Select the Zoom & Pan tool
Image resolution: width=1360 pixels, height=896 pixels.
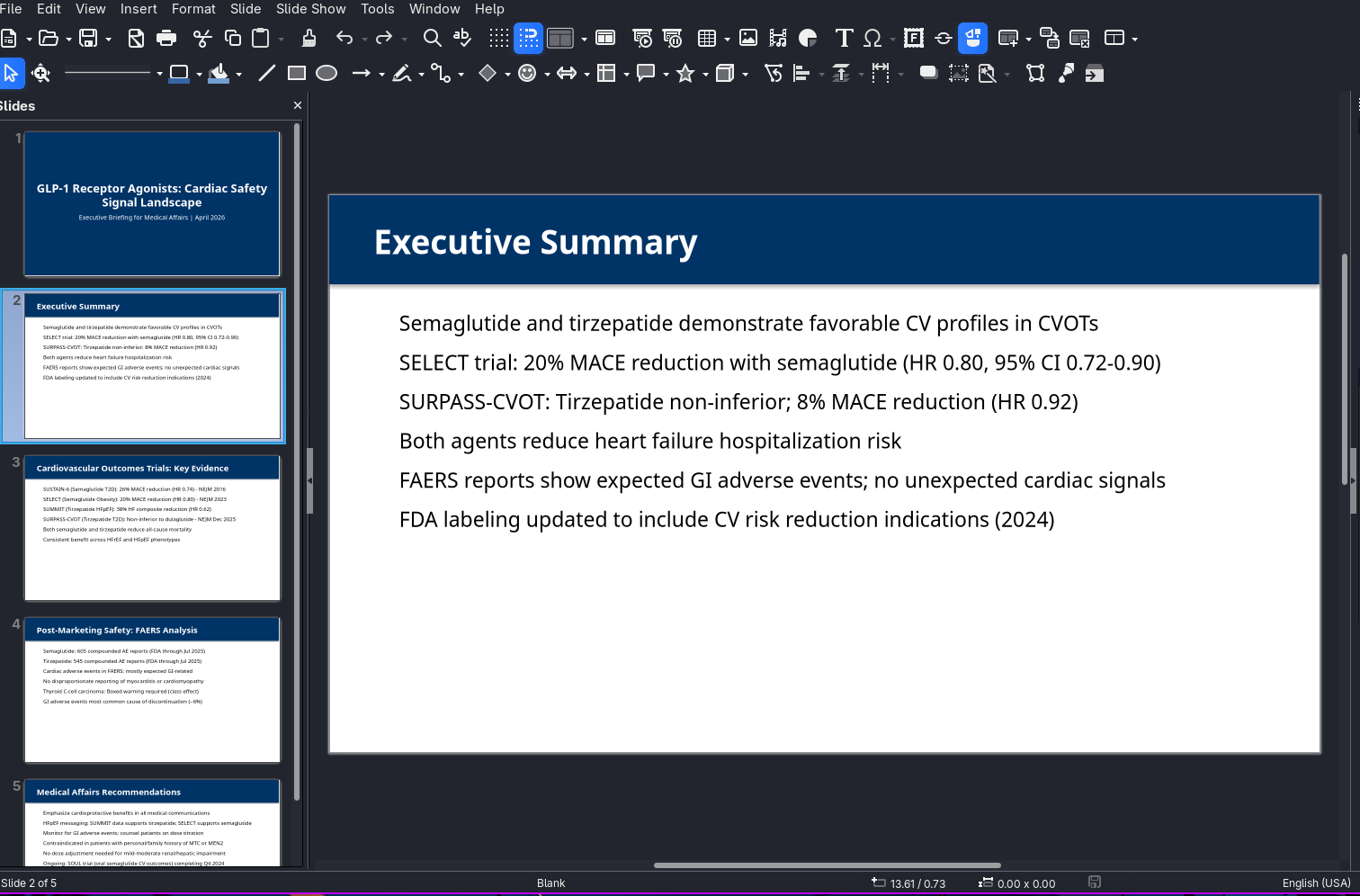(x=41, y=73)
